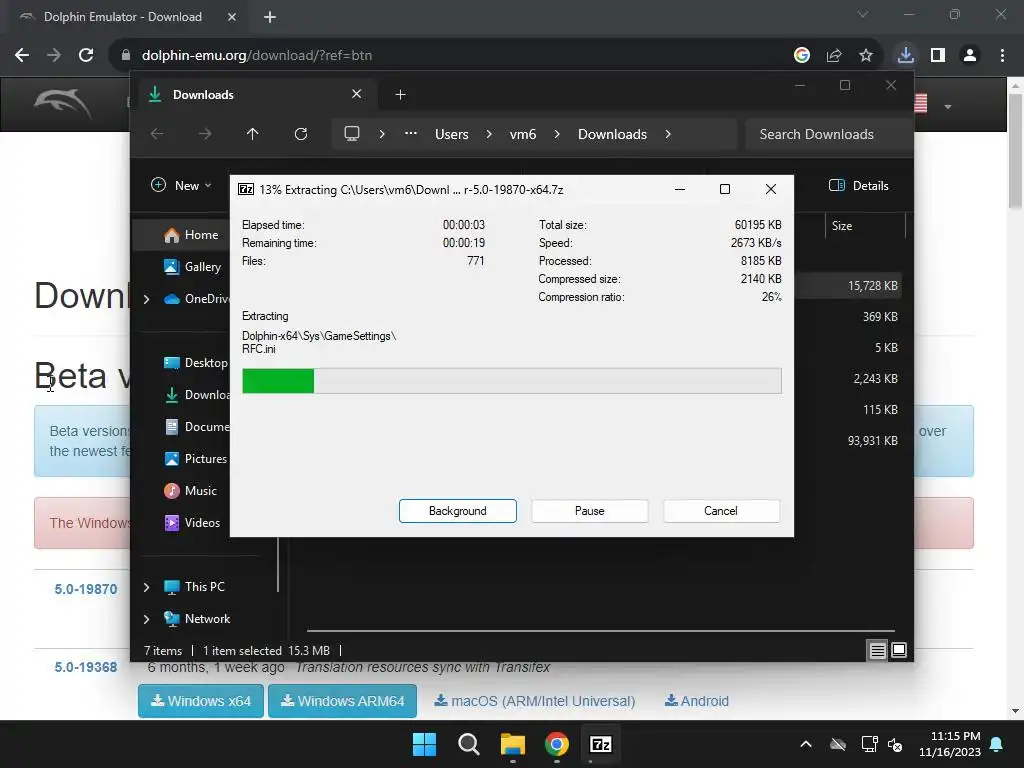This screenshot has height=768, width=1024.
Task: Click the dolphin-emu.org address bar
Action: 451,55
